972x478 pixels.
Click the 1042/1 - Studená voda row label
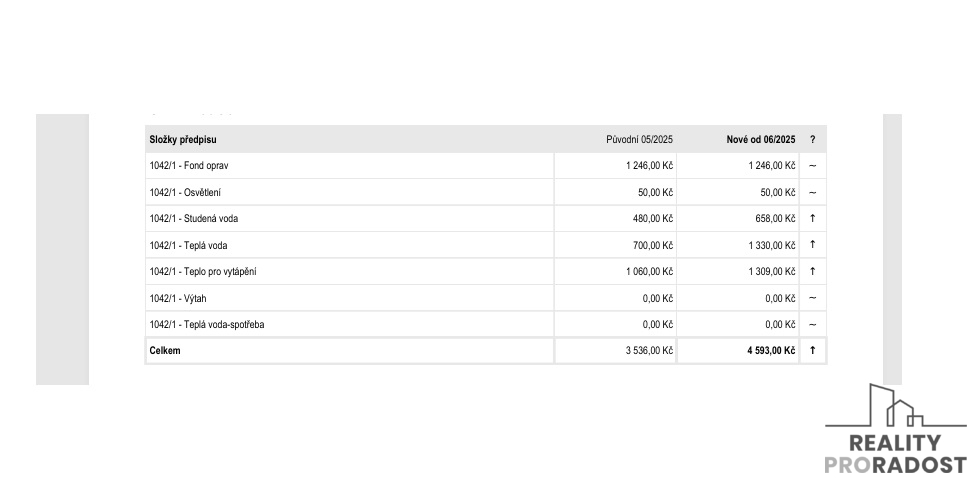(x=194, y=218)
